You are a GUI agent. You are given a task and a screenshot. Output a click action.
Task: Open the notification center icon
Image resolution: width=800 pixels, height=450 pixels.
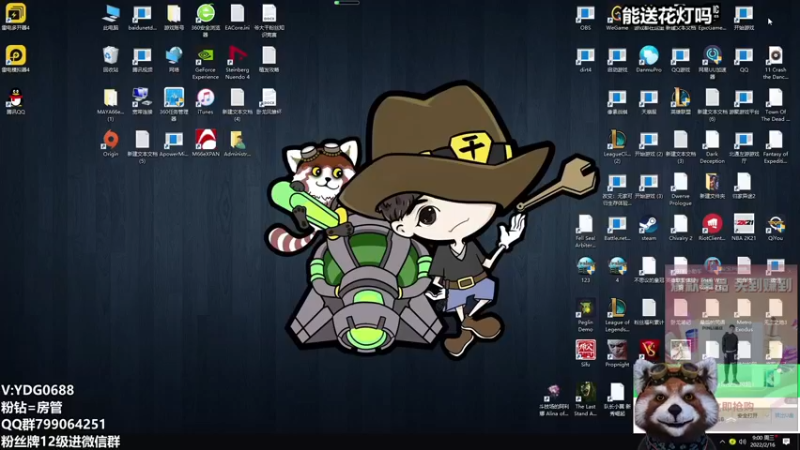[787, 442]
